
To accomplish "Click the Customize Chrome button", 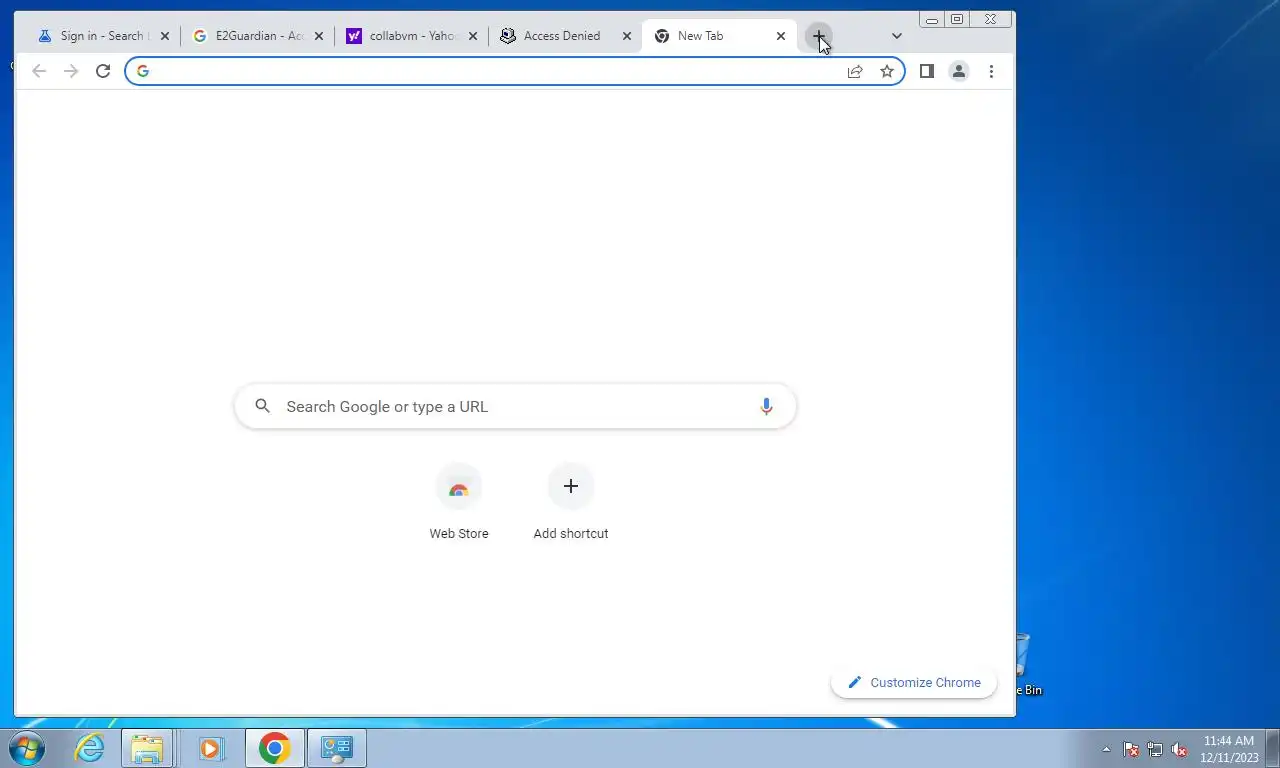I will 914,683.
